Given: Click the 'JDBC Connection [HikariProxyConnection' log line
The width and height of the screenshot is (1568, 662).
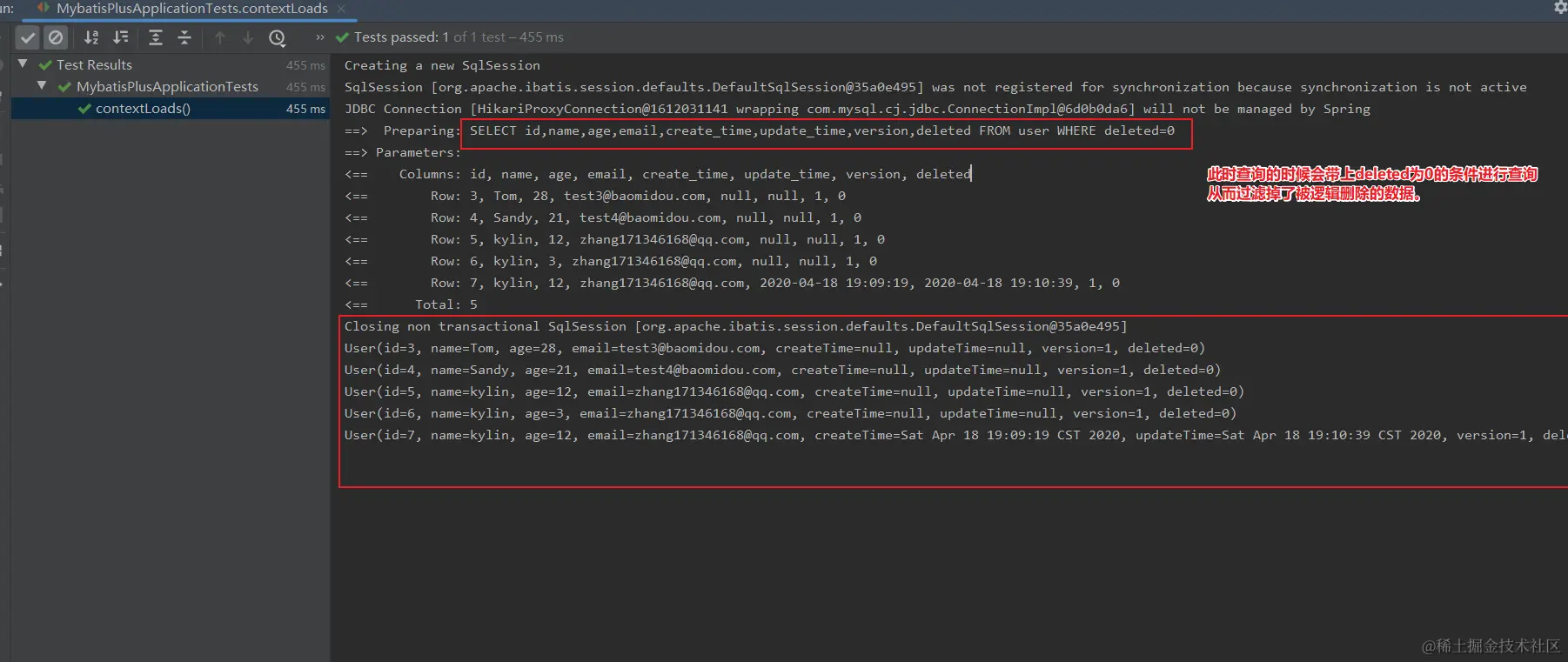Looking at the screenshot, I should [x=857, y=109].
